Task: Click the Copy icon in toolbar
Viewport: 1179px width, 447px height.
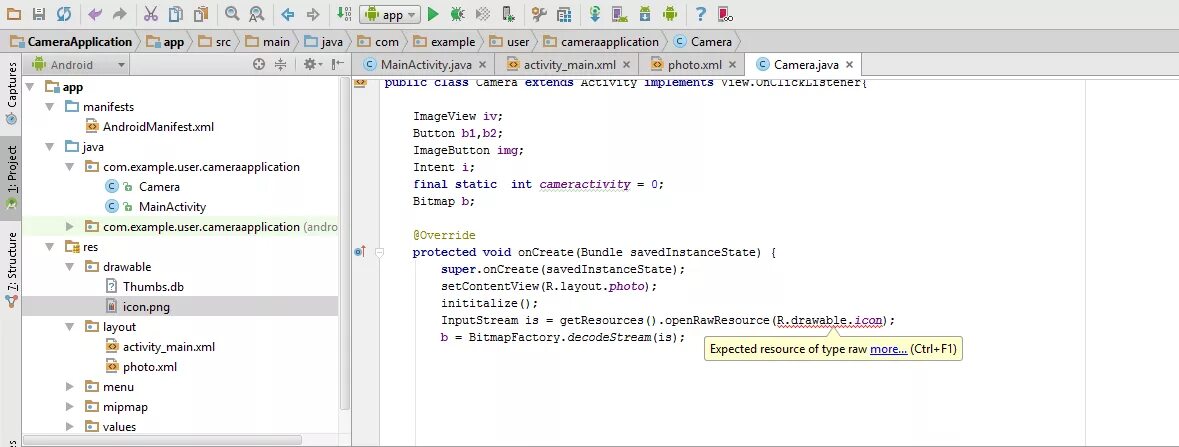Action: [175, 14]
